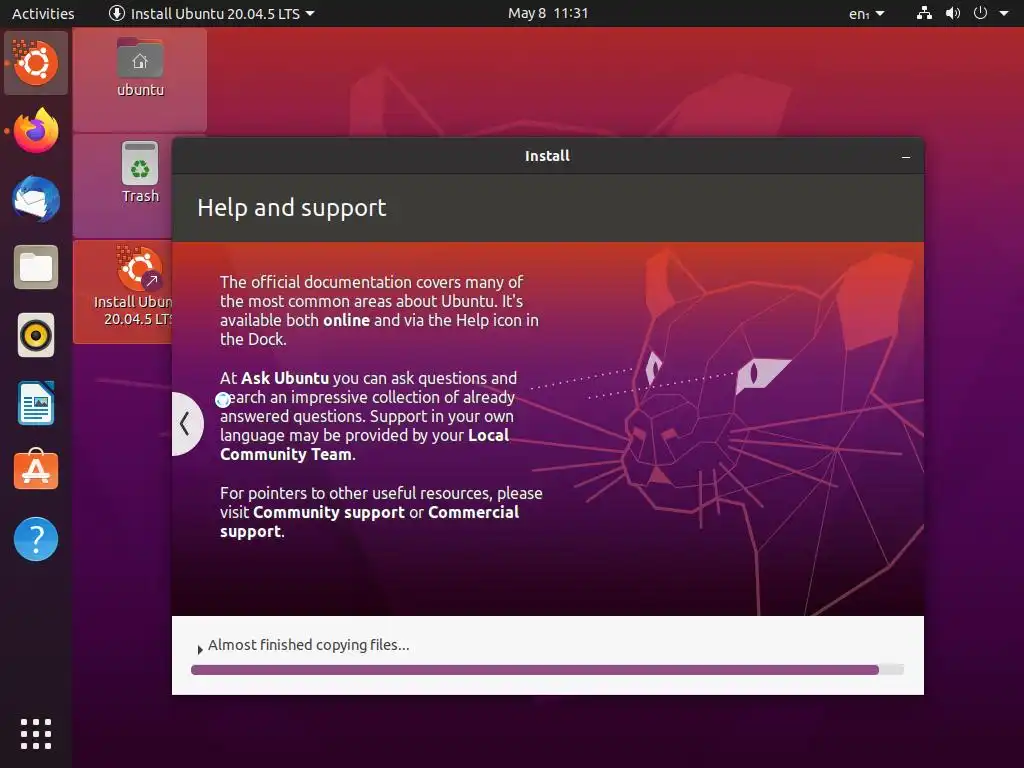Open the Files manager in the dock
The height and width of the screenshot is (768, 1024).
(x=36, y=267)
